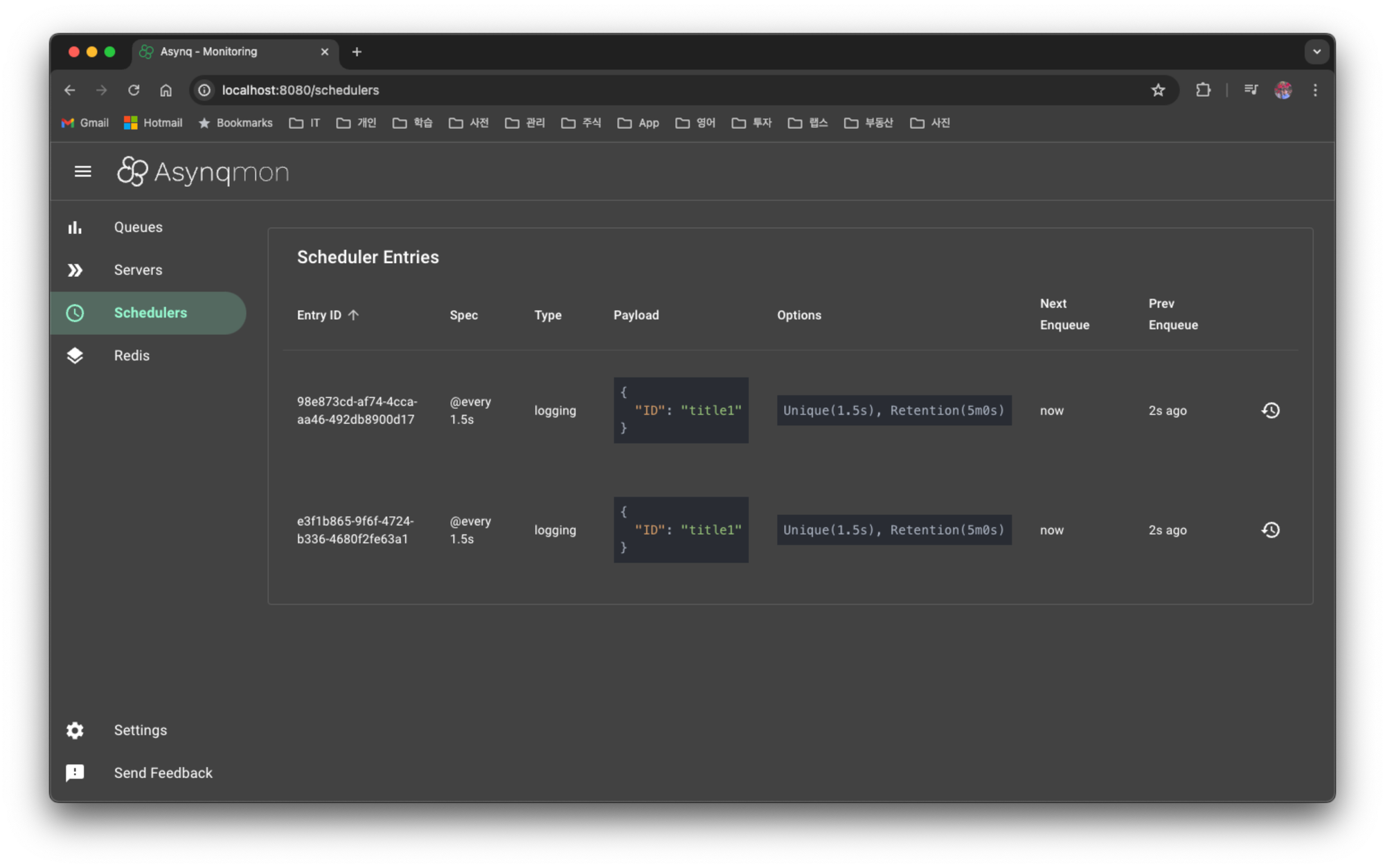Click the Servers double-arrow icon
The height and width of the screenshot is (868, 1385).
pyautogui.click(x=75, y=270)
